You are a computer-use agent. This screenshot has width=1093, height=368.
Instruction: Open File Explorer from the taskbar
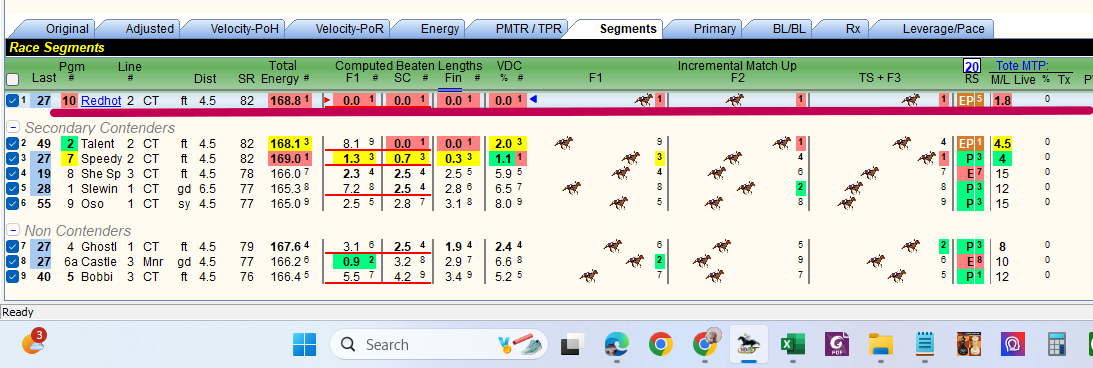881,344
